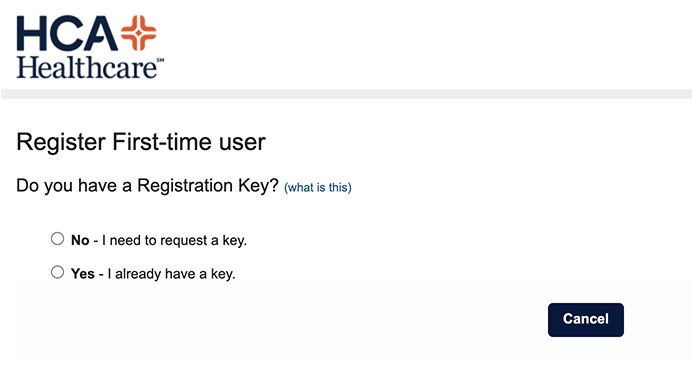Select the No radio button
This screenshot has height=382, width=692.
pyautogui.click(x=57, y=239)
